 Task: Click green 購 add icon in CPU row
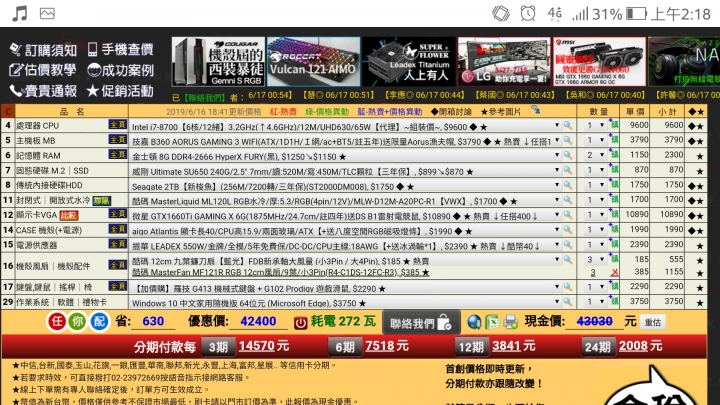(614, 124)
